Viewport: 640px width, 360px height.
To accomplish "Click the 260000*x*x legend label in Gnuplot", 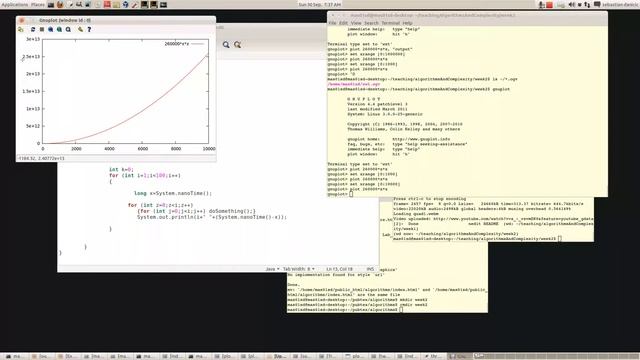I will pyautogui.click(x=176, y=44).
